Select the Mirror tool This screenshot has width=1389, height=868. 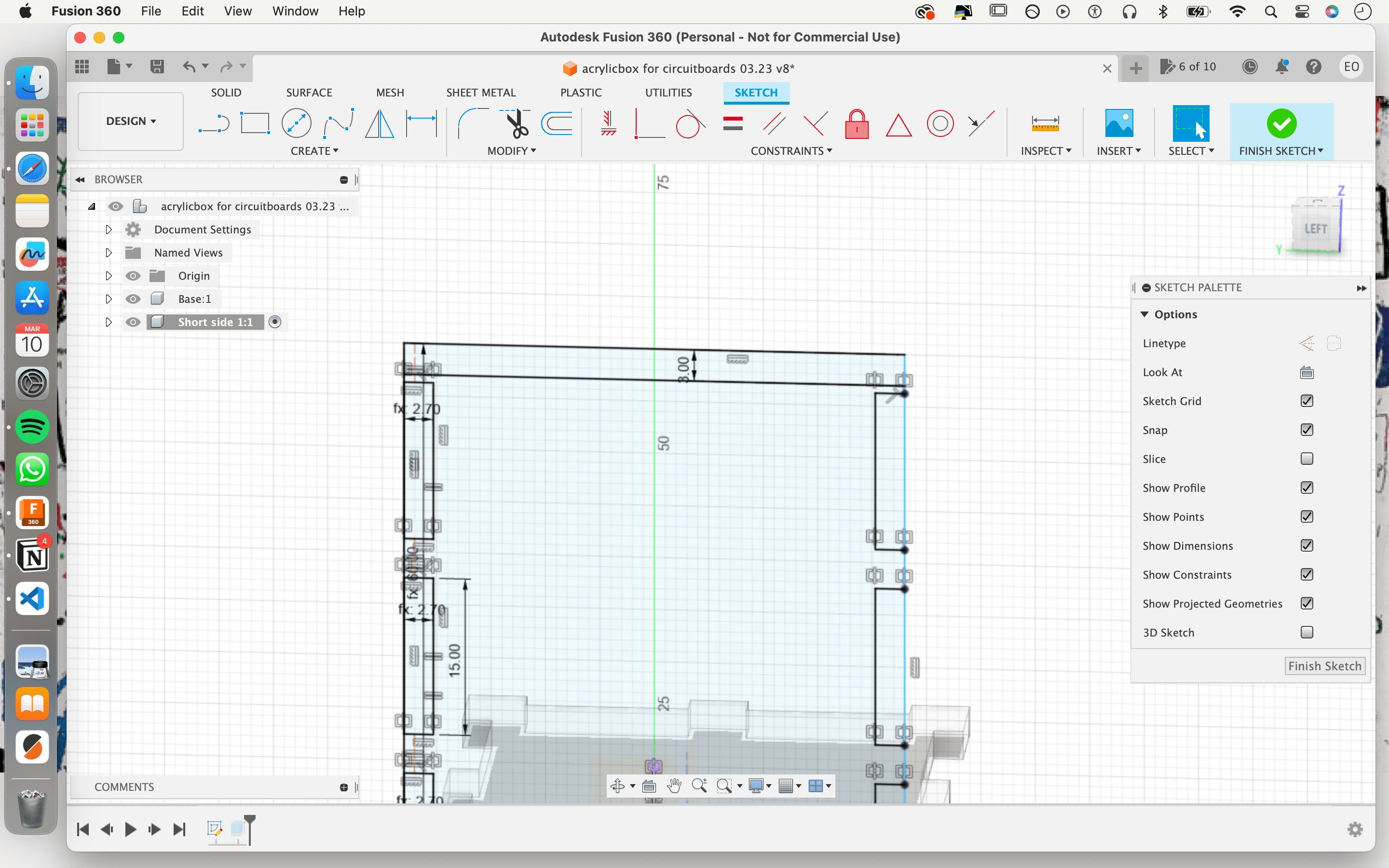pos(380,123)
